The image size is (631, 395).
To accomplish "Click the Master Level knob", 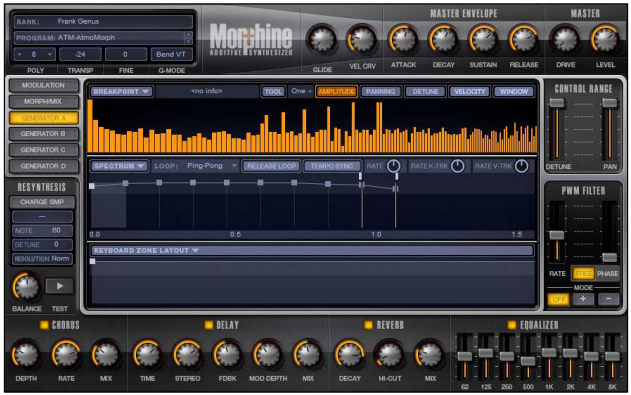I will 605,39.
